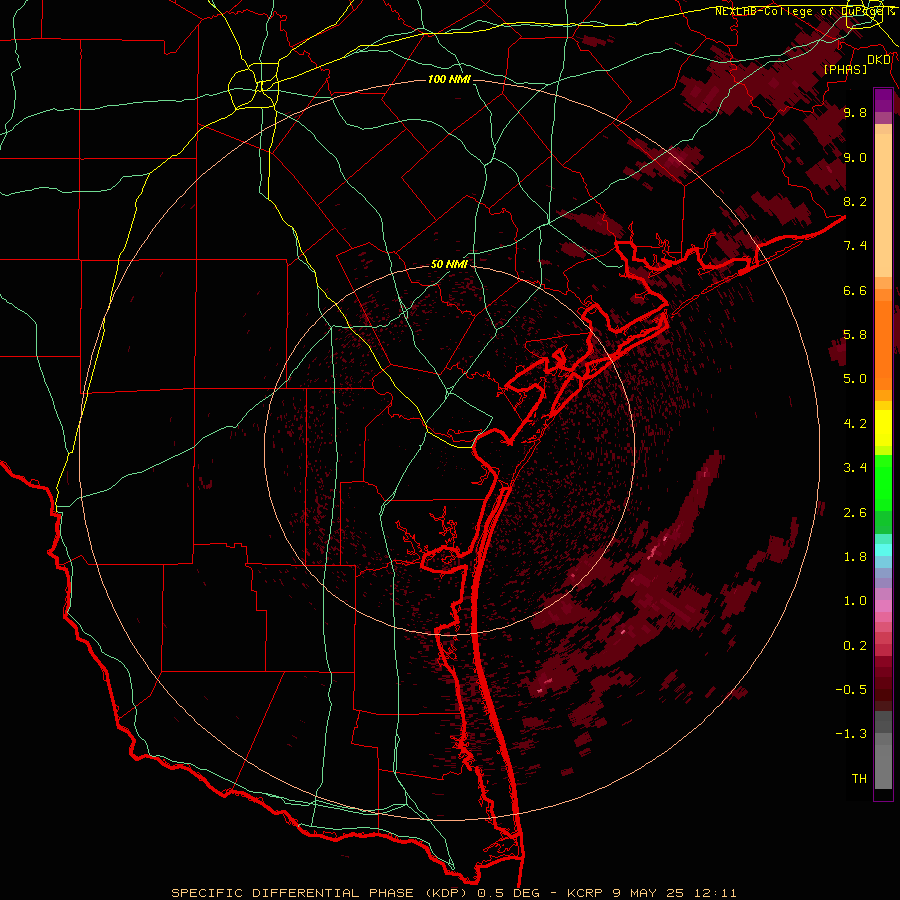900x900 pixels.
Task: Click the 1.0 value on the color scale
Action: pos(855,601)
